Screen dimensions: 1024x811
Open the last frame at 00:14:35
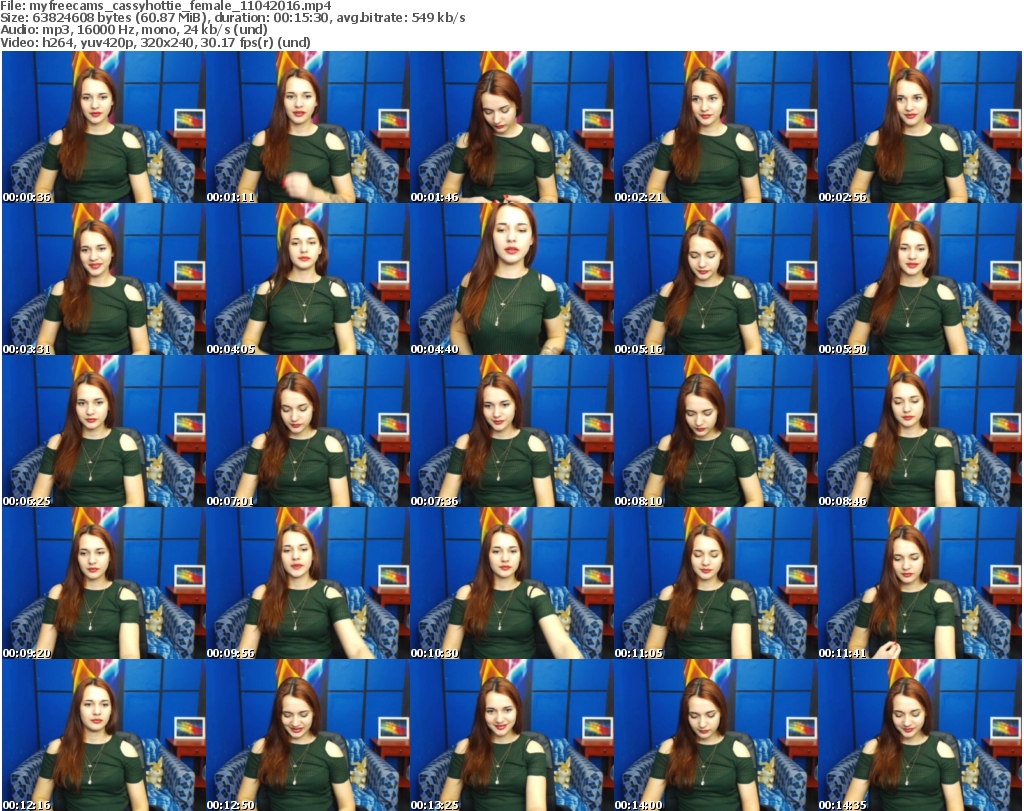(919, 735)
